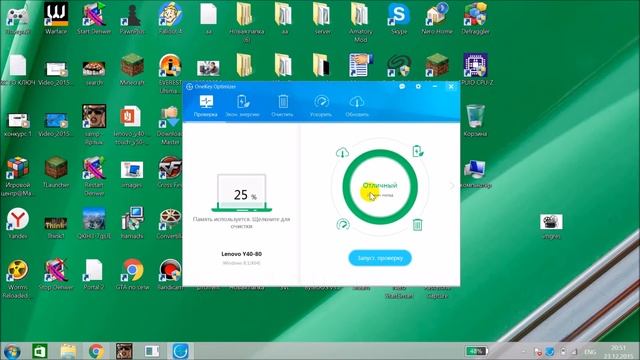
Task: Select the Новая папка (6) folder
Action: coord(246,23)
